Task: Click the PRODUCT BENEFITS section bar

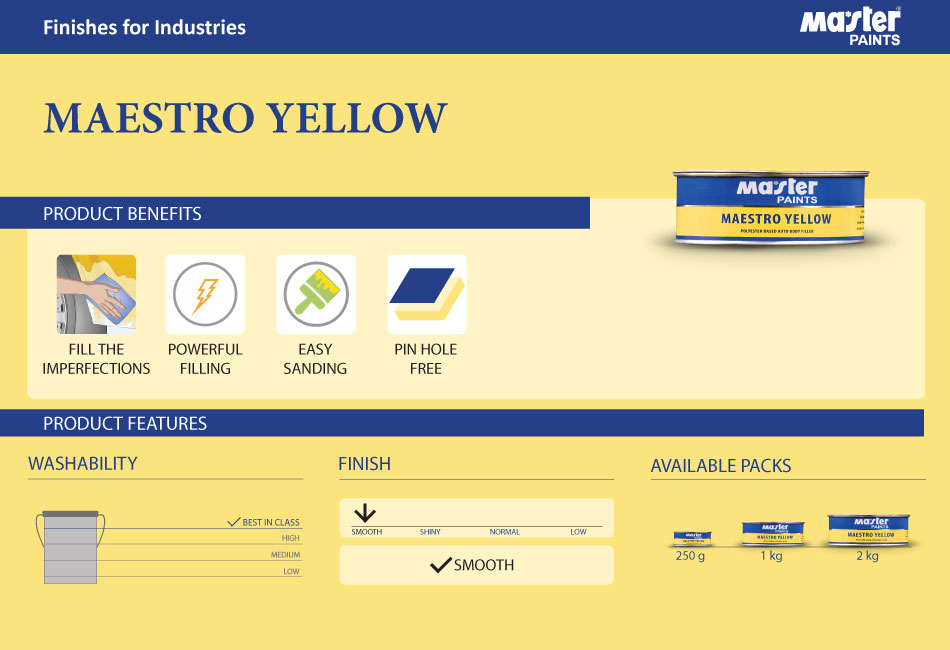Action: coord(294,213)
